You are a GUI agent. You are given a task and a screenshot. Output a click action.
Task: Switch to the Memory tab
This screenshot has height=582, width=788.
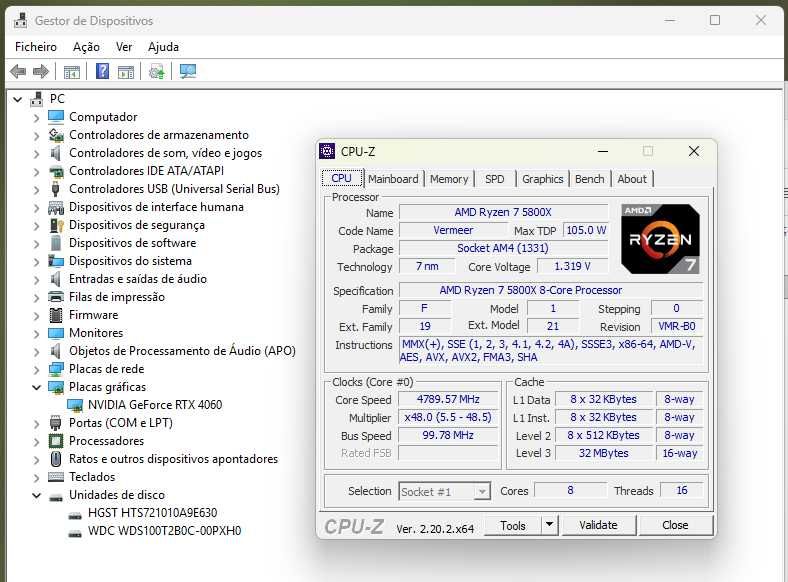click(x=449, y=179)
